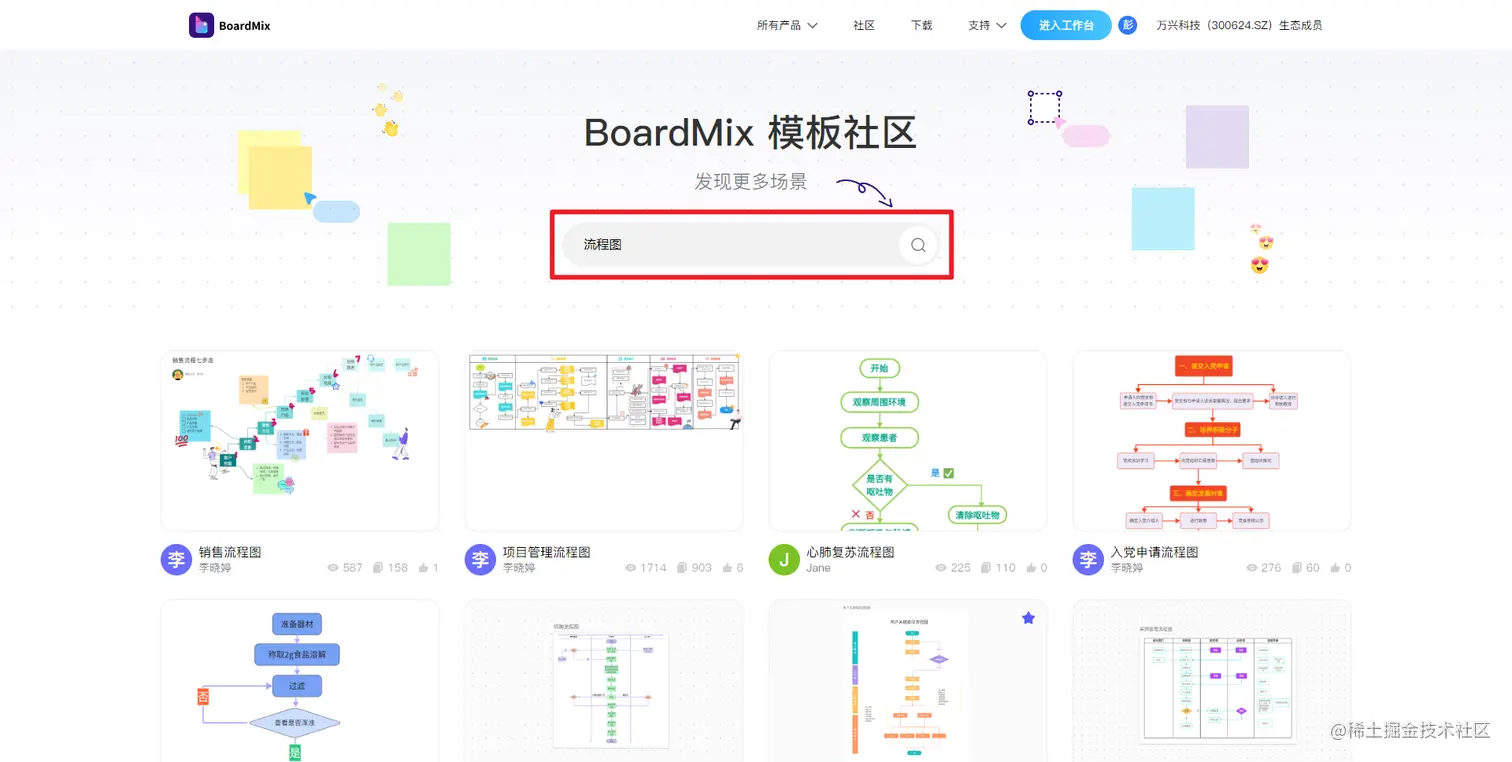Image resolution: width=1512 pixels, height=762 pixels.
Task: Click the copy count 110
Action: (x=1006, y=568)
